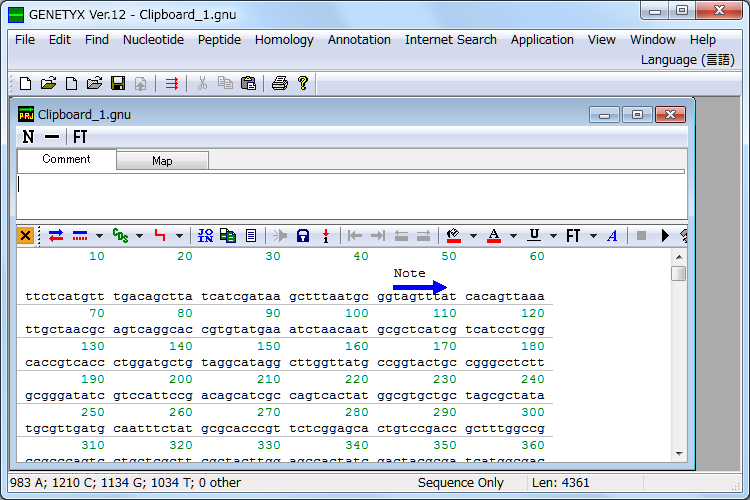Open the underline style dropdown
750x500 pixels.
(x=553, y=235)
